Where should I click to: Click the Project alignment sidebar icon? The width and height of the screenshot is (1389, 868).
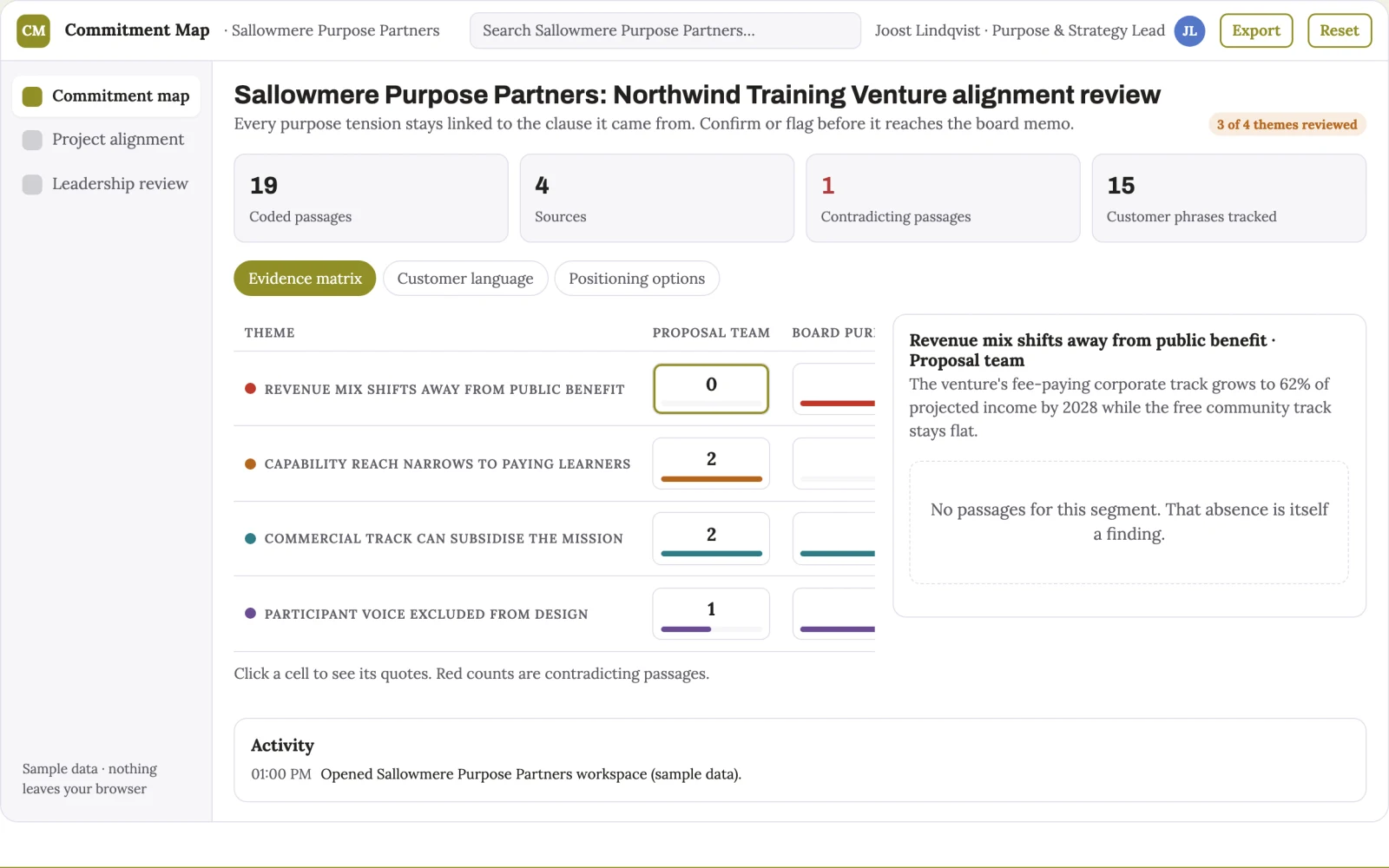32,140
